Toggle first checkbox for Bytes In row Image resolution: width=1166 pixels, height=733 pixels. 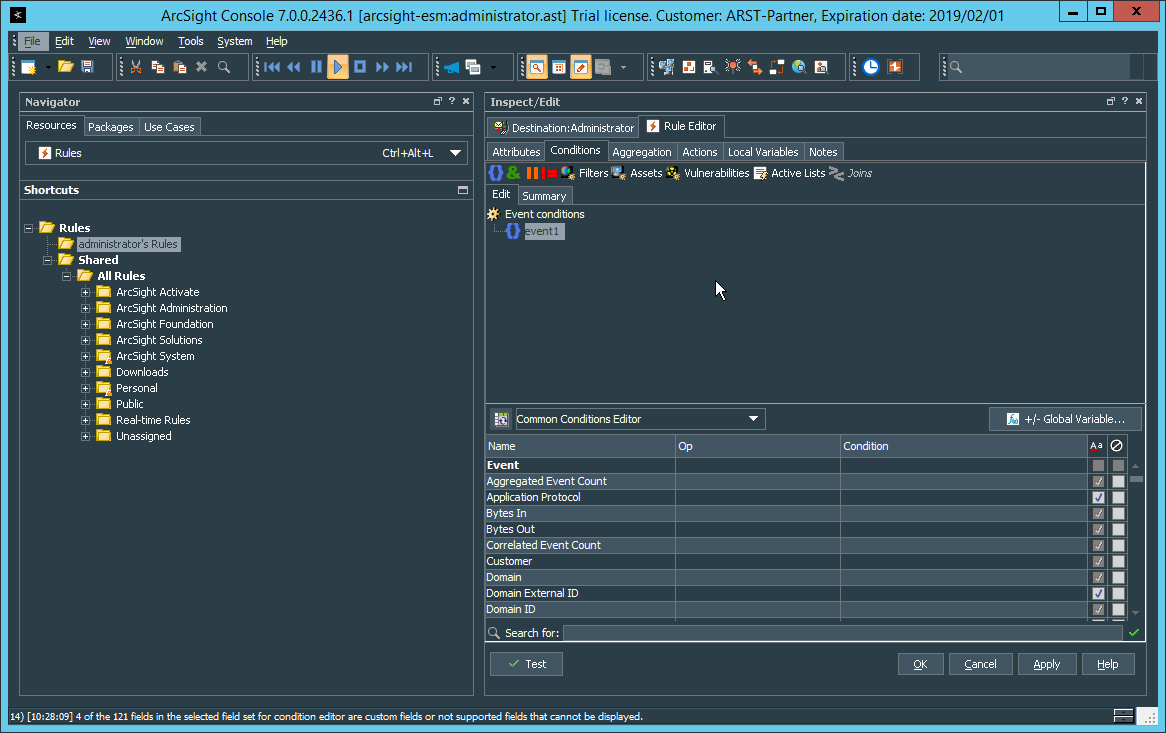pyautogui.click(x=1098, y=514)
